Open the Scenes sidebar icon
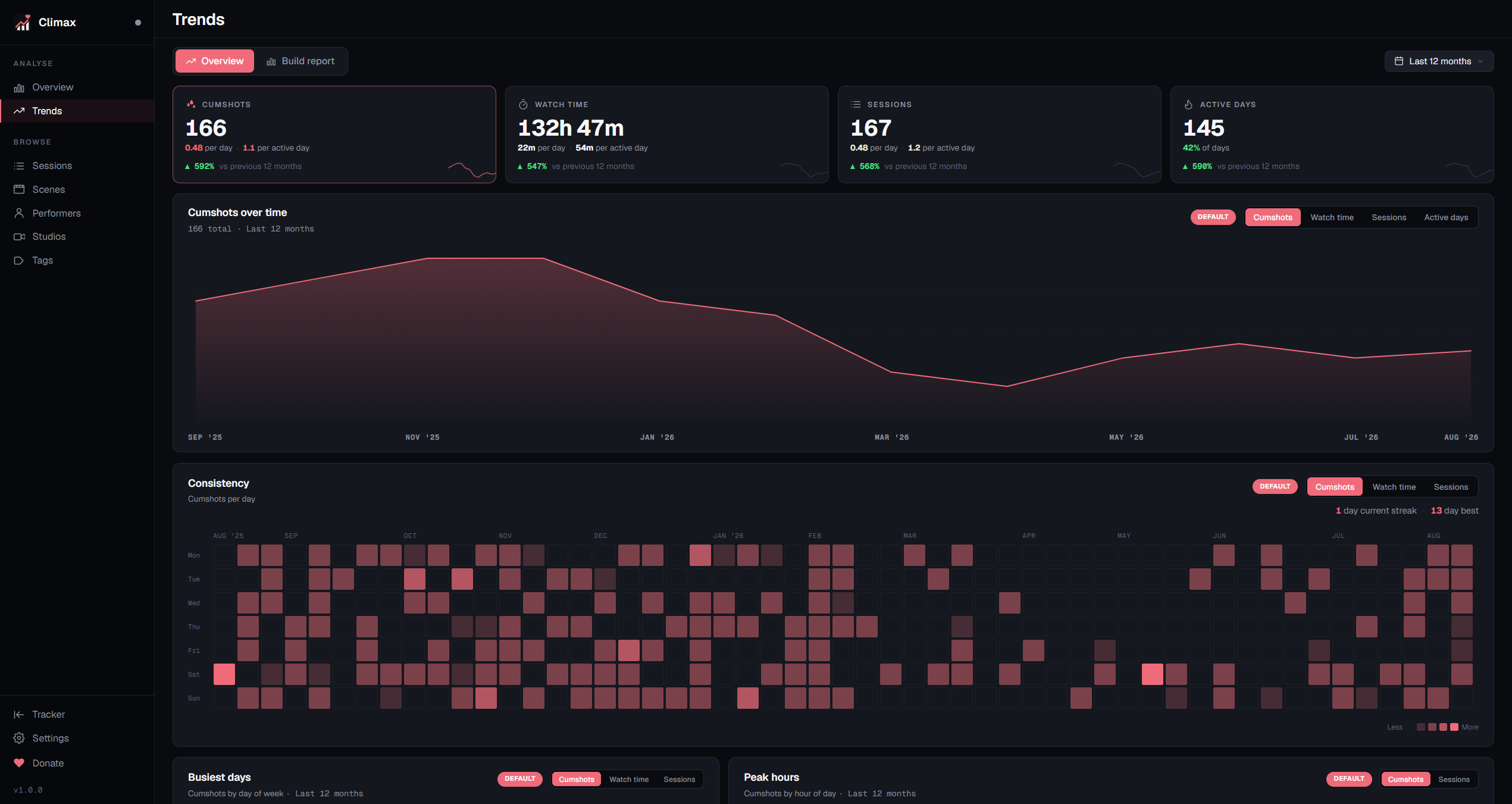Image resolution: width=1512 pixels, height=804 pixels. coord(19,189)
